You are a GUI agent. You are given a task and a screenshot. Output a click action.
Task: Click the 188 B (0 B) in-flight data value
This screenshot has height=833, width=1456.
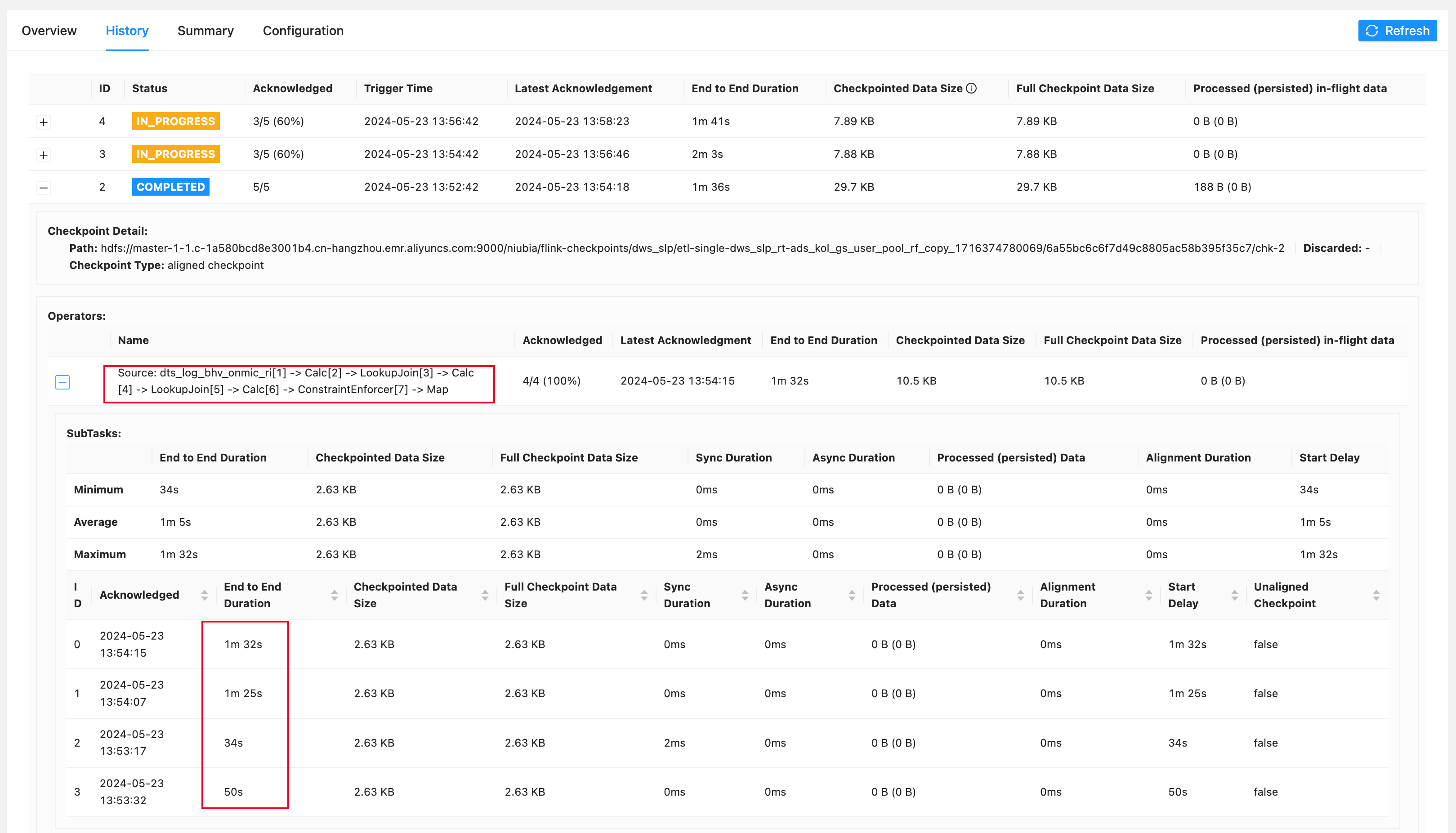[1222, 187]
